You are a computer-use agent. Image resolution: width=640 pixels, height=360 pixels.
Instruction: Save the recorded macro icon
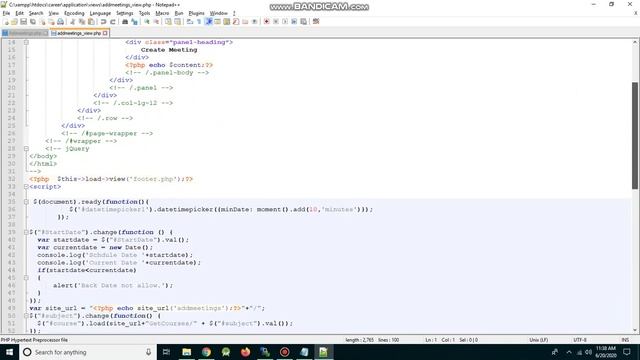tap(303, 21)
